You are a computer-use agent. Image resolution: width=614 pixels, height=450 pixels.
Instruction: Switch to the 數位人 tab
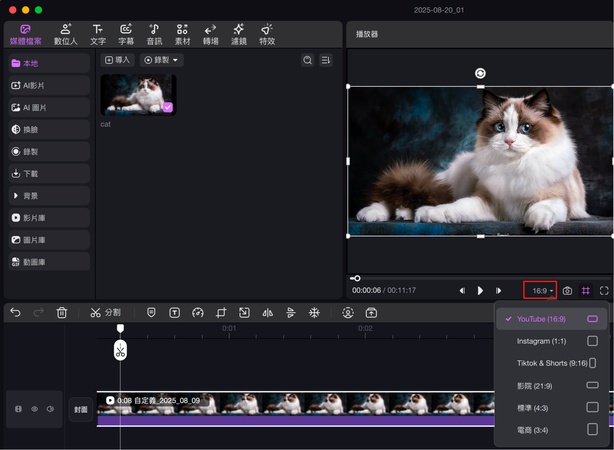coord(66,34)
